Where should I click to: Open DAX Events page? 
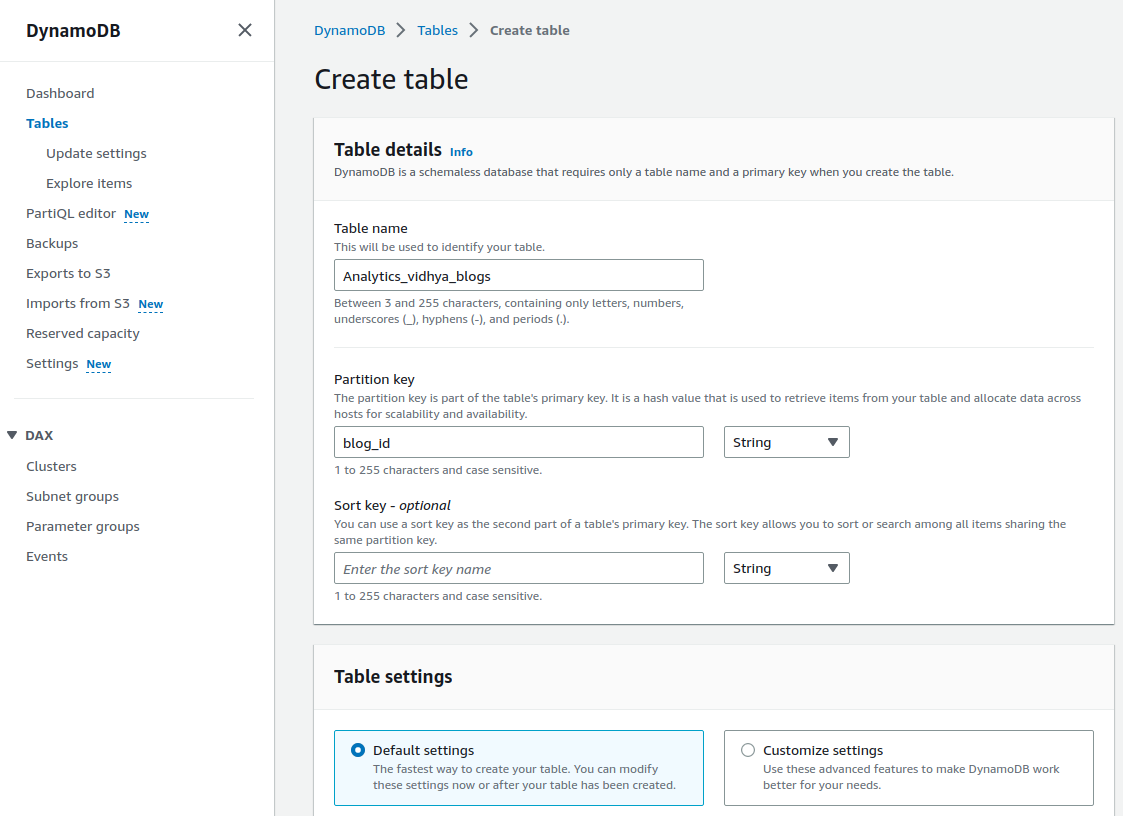[47, 557]
